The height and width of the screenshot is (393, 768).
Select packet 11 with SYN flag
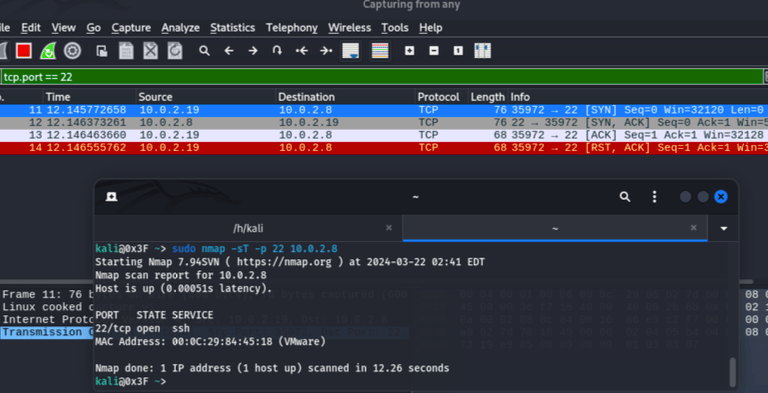coord(384,110)
